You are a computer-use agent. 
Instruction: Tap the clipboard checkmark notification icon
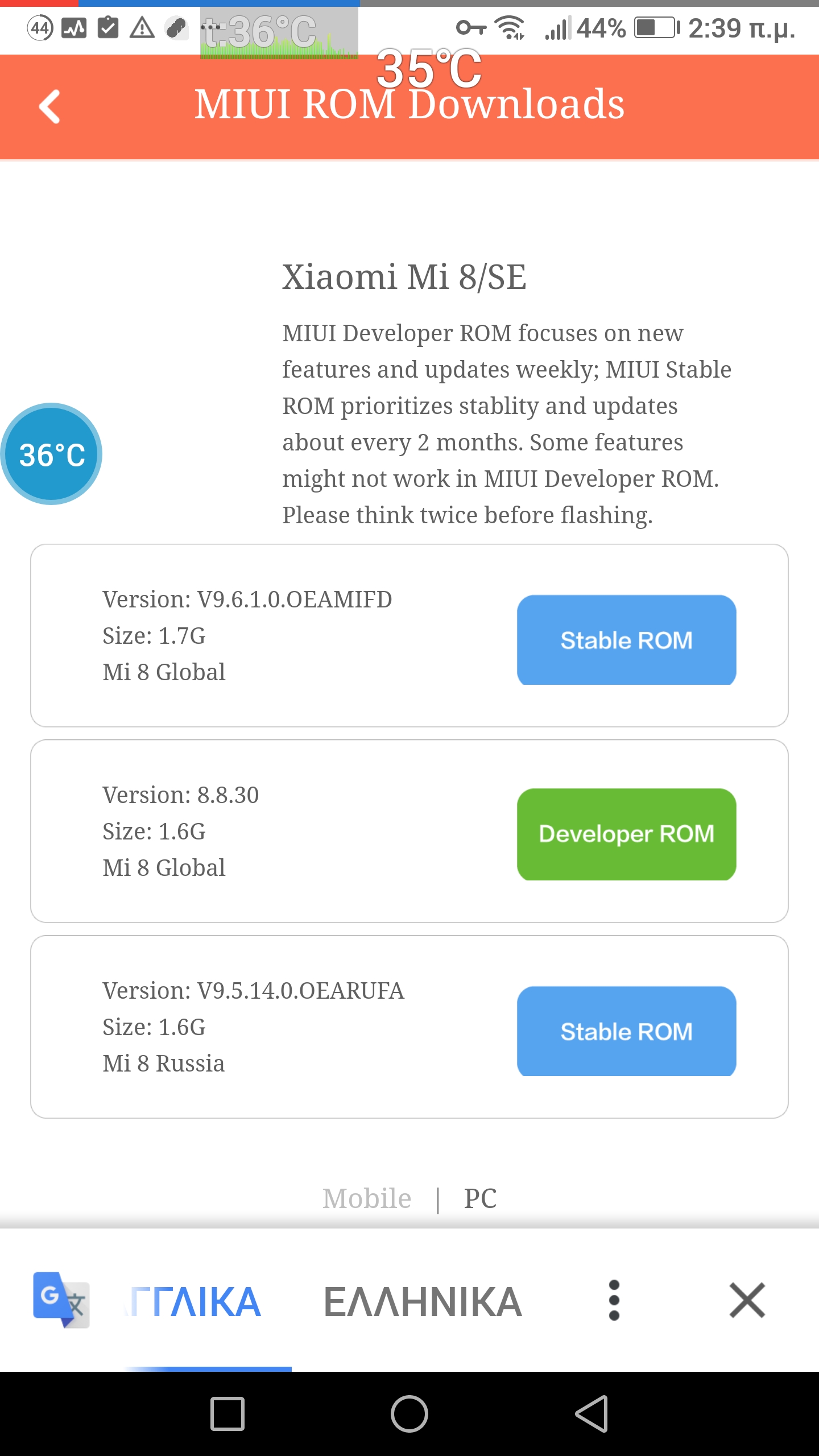click(x=108, y=27)
